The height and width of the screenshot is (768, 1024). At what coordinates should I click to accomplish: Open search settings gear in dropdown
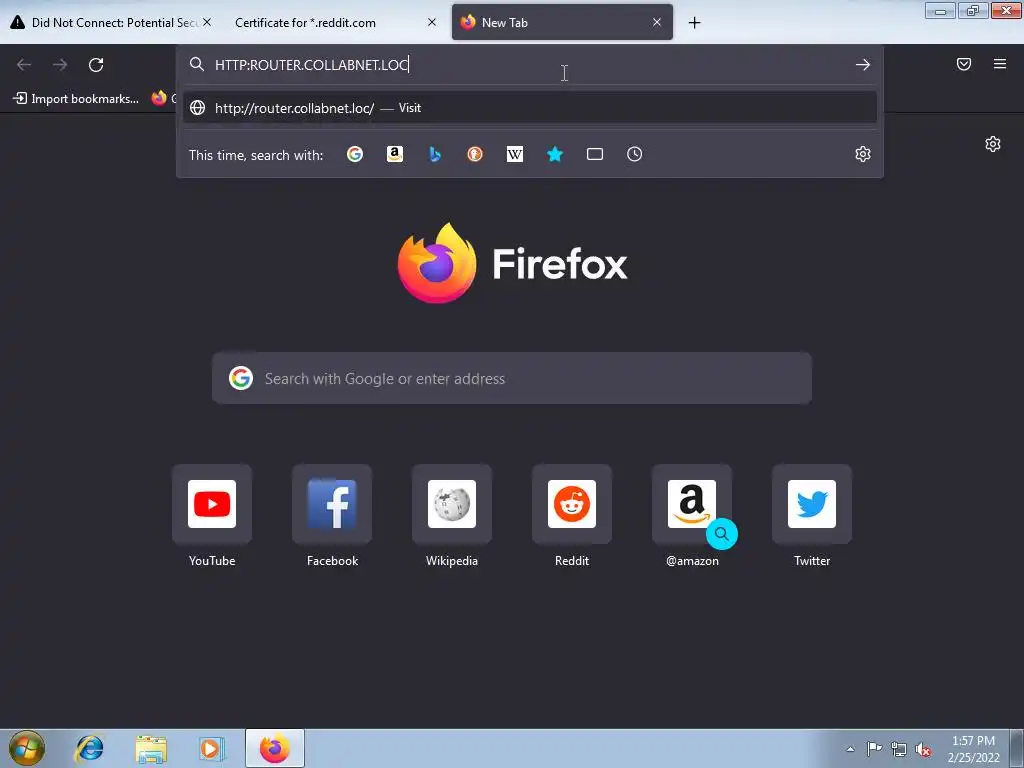click(863, 154)
